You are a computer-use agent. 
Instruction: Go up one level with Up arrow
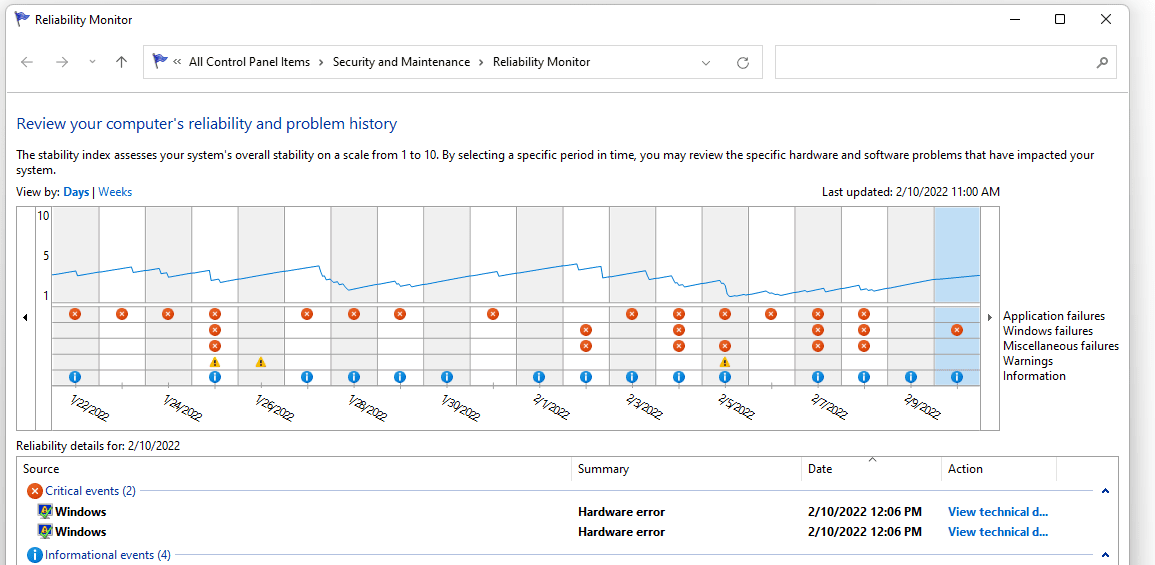point(122,63)
